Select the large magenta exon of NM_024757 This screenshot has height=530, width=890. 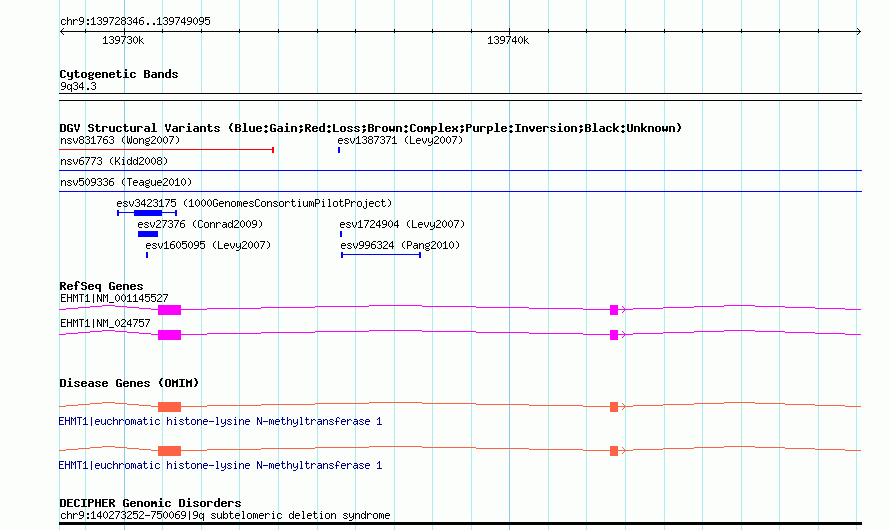[169, 335]
